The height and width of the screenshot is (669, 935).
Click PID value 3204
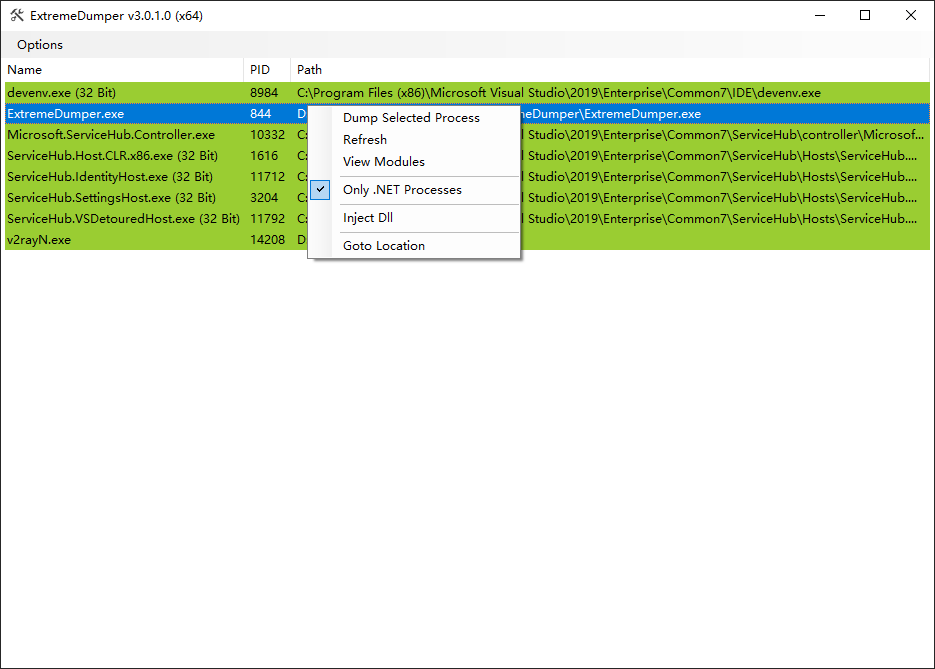pyautogui.click(x=264, y=197)
